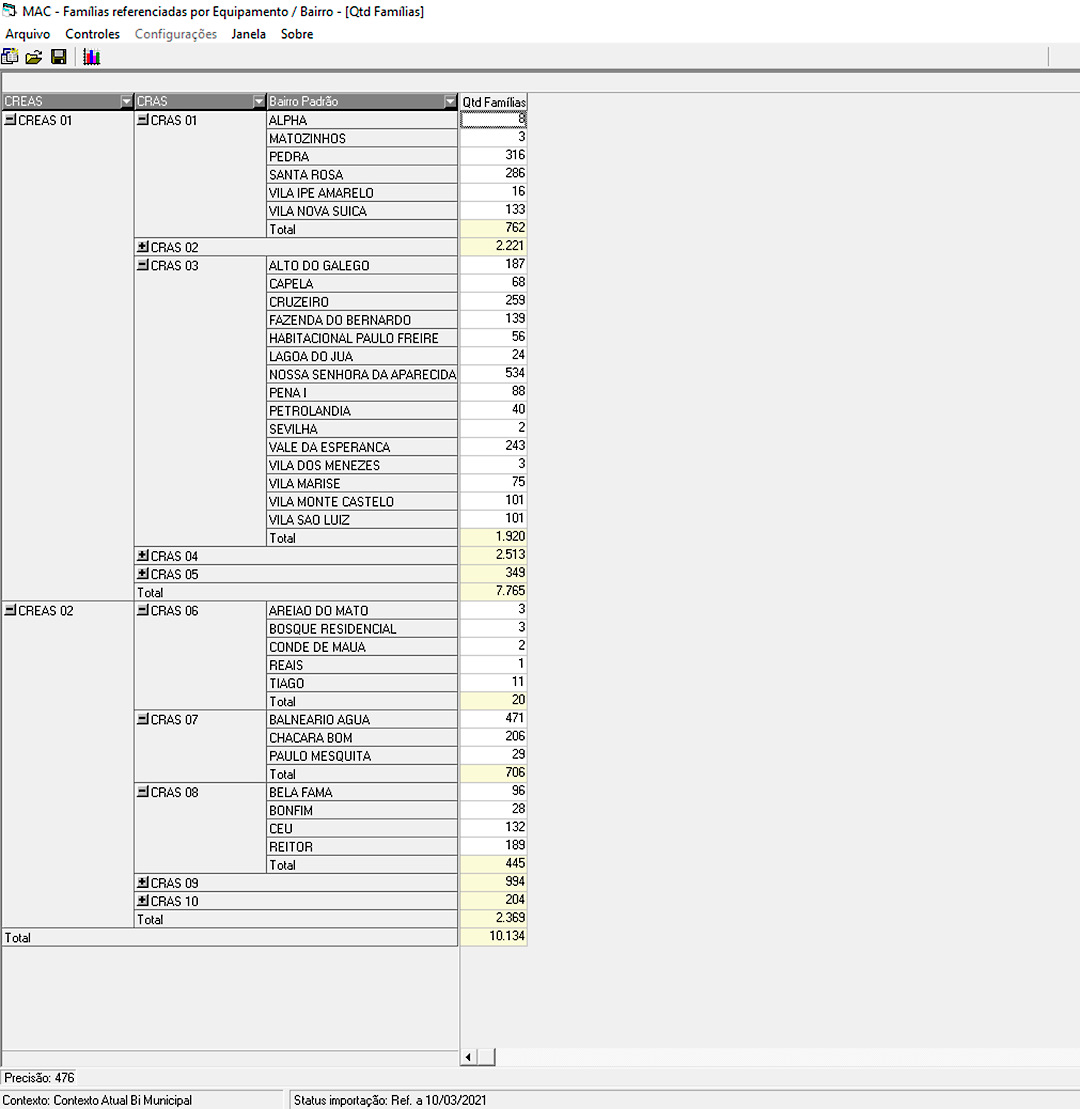The image size is (1080, 1109).
Task: Select the ALPHA bairro row
Action: [362, 120]
